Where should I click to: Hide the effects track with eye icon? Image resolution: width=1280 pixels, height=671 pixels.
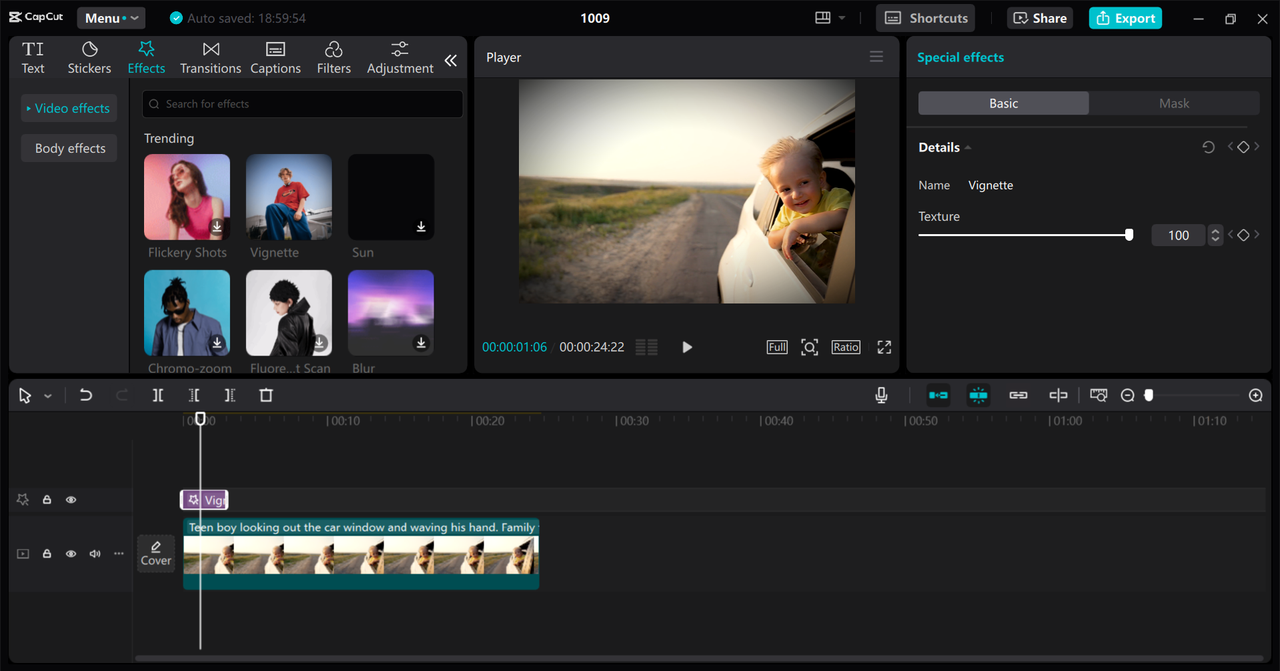(71, 500)
